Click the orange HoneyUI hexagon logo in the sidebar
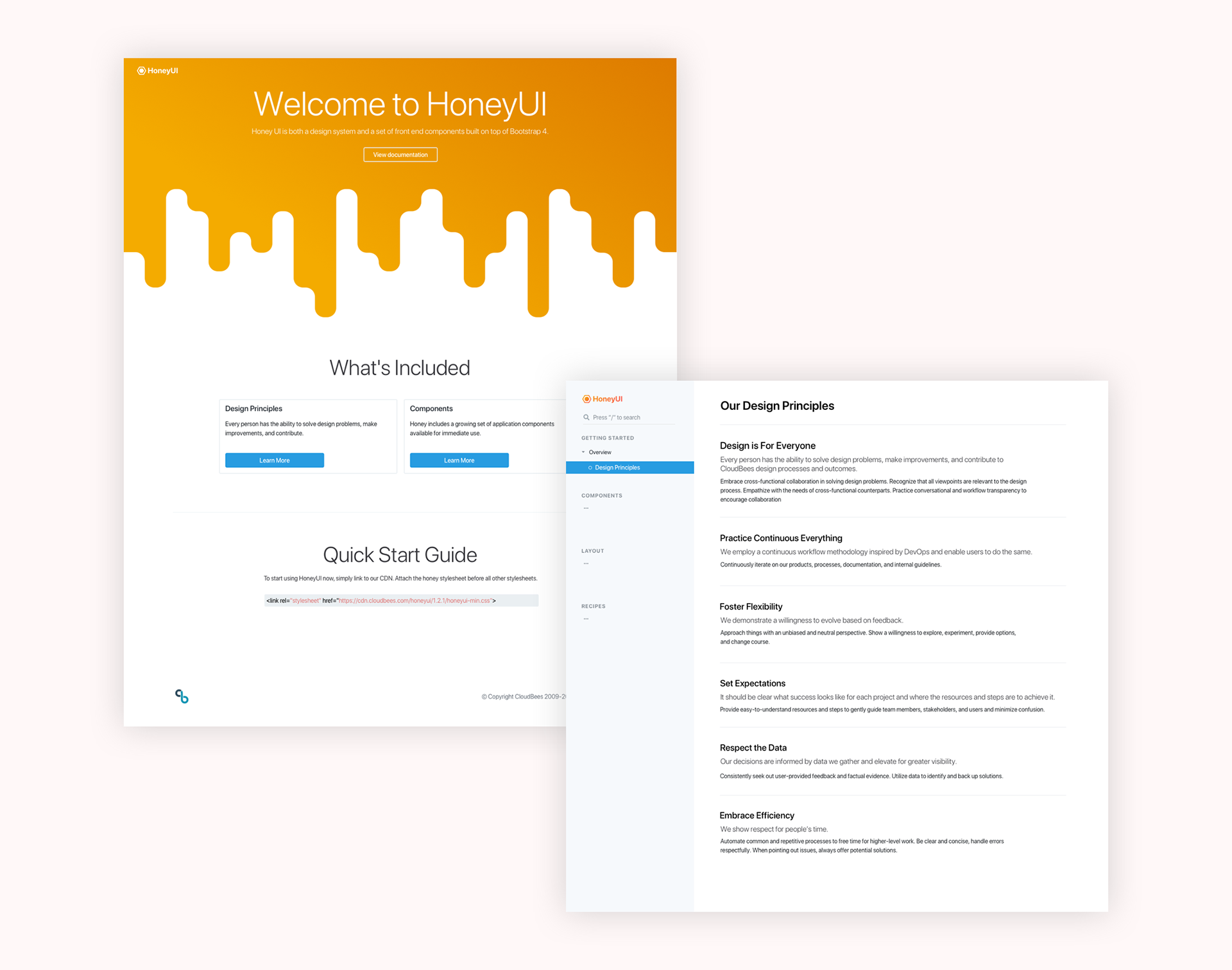 (586, 399)
